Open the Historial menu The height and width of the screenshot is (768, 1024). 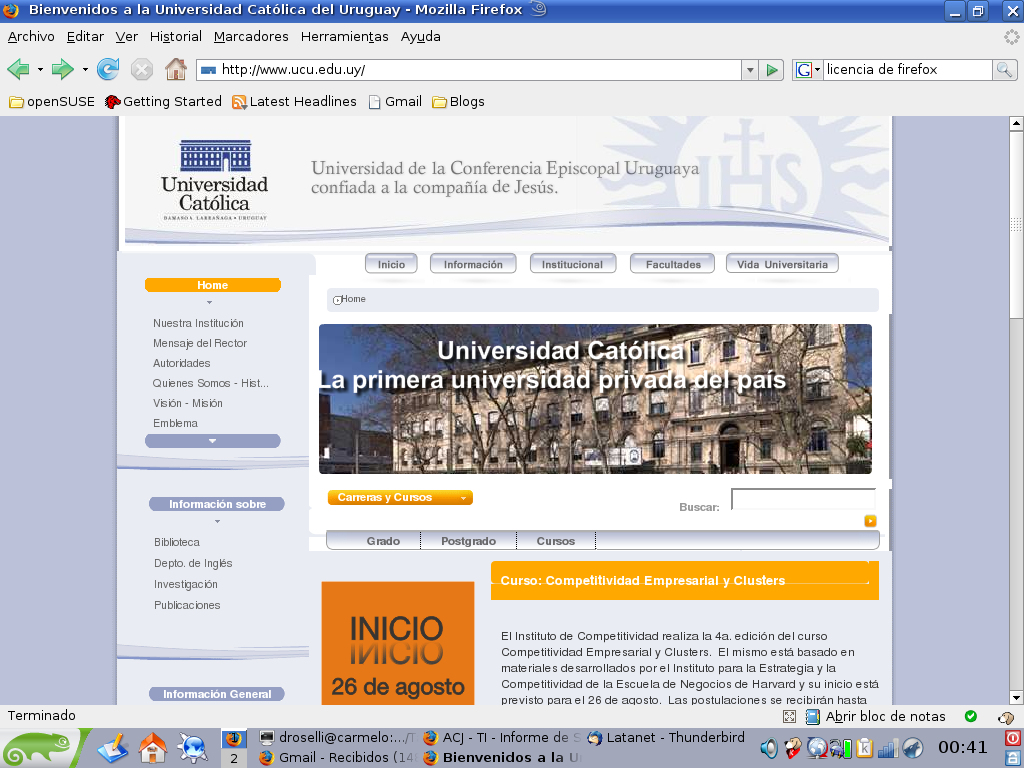[176, 37]
